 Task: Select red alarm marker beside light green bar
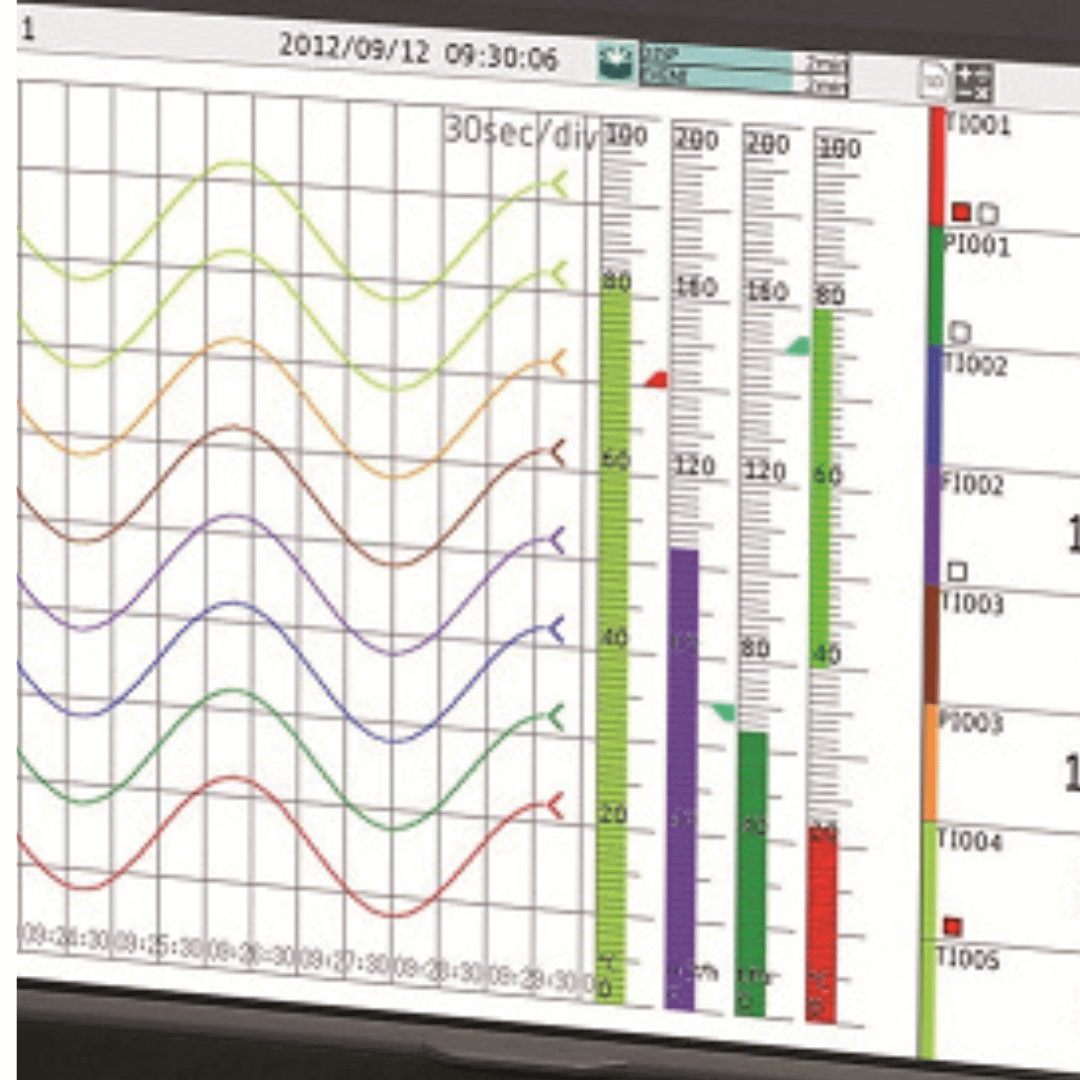coord(656,379)
